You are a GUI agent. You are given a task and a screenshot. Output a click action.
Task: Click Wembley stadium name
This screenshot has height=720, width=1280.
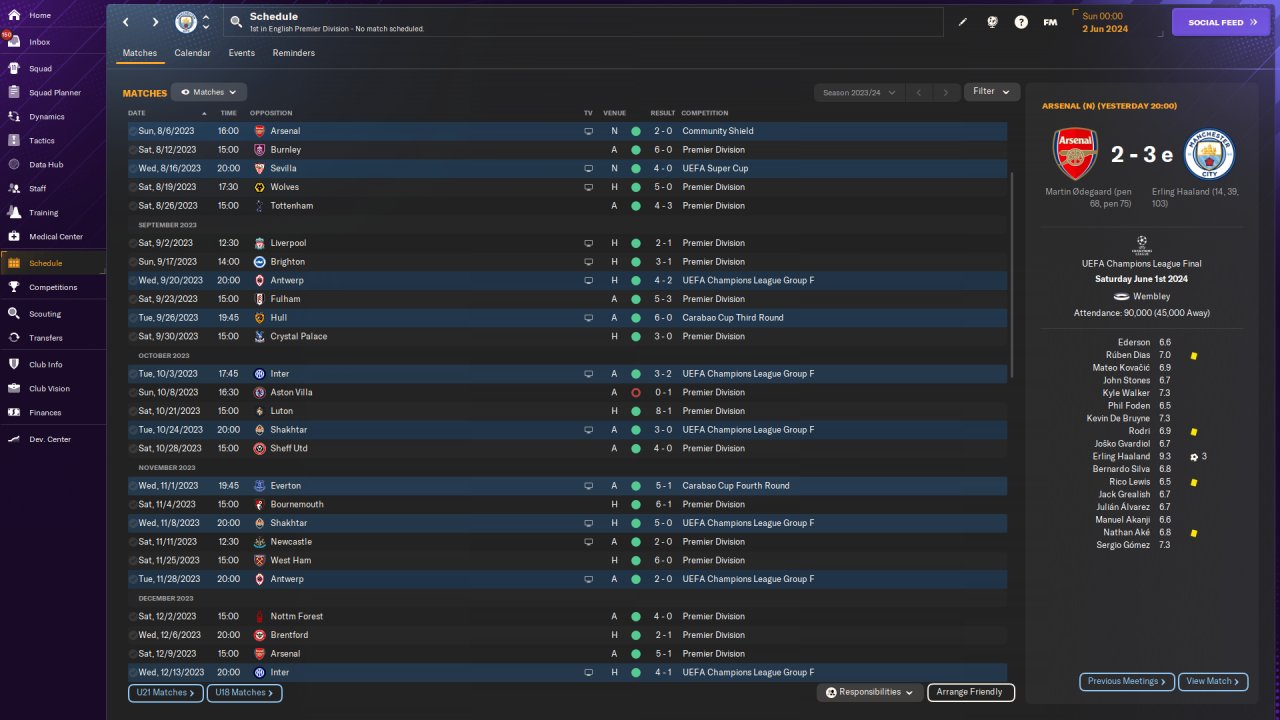click(1152, 296)
